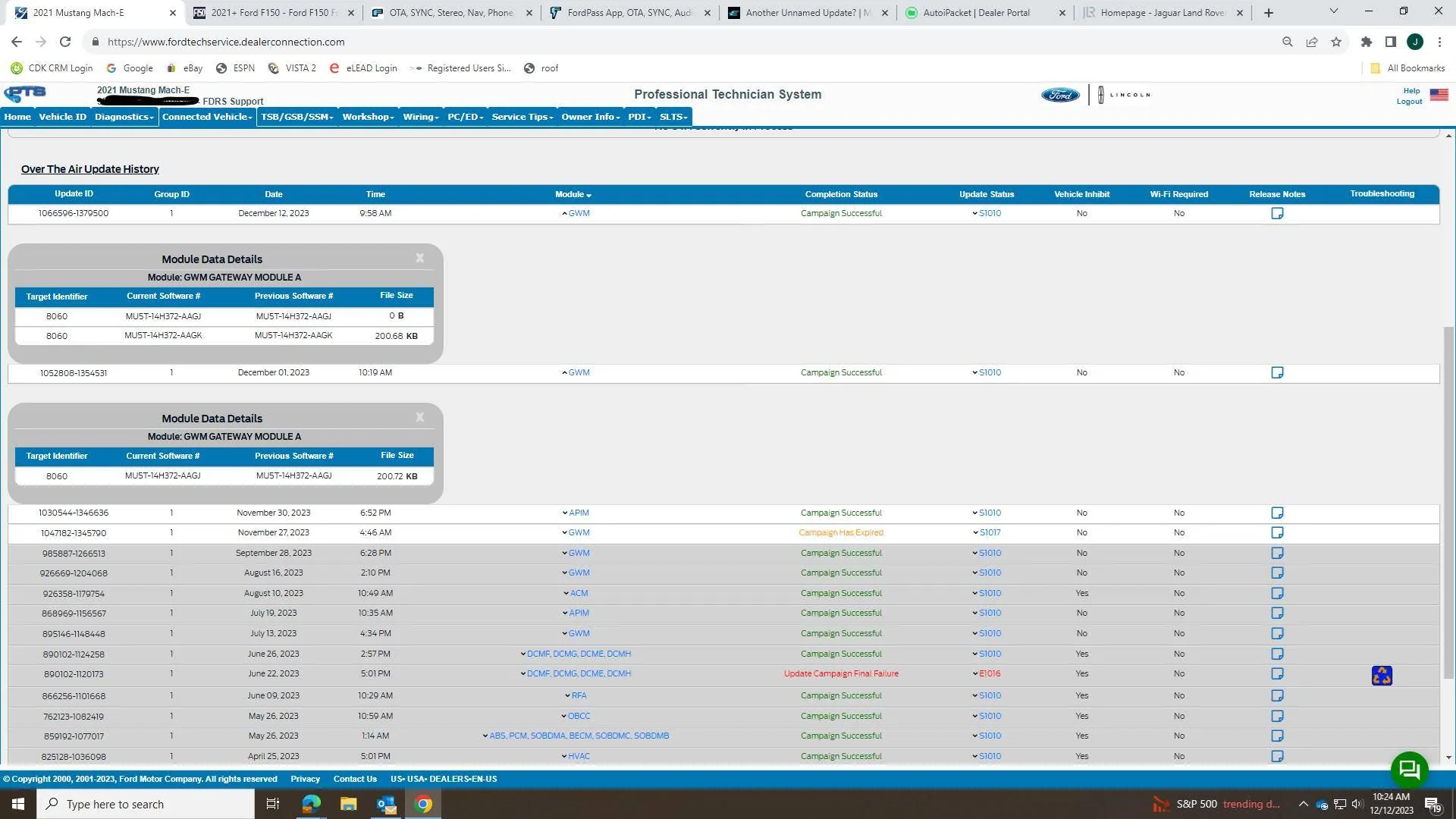This screenshot has width=1456, height=819.
Task: Expand ACM module for August 10, 2023
Action: [576, 593]
